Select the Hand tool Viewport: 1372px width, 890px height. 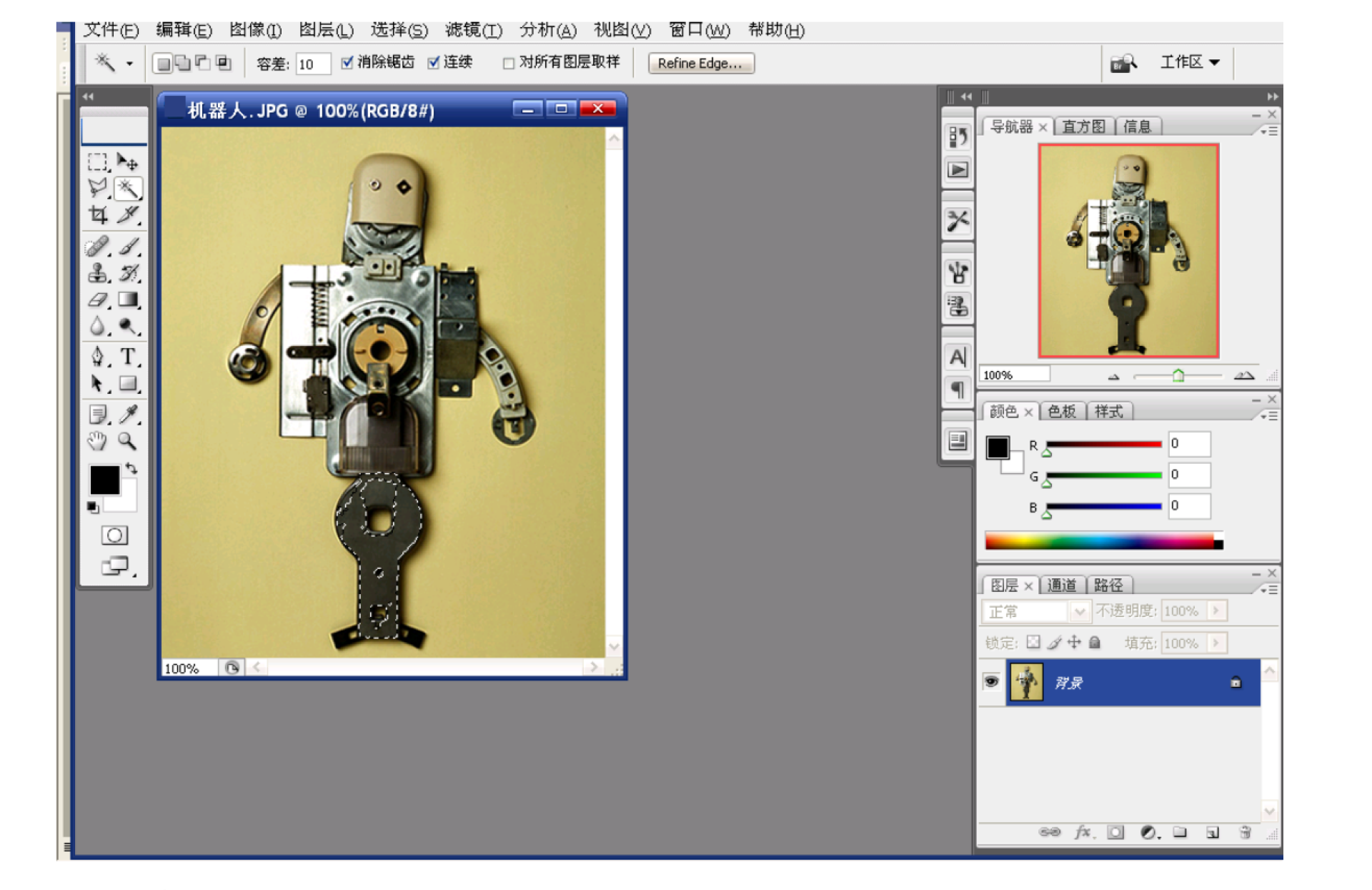coord(97,441)
